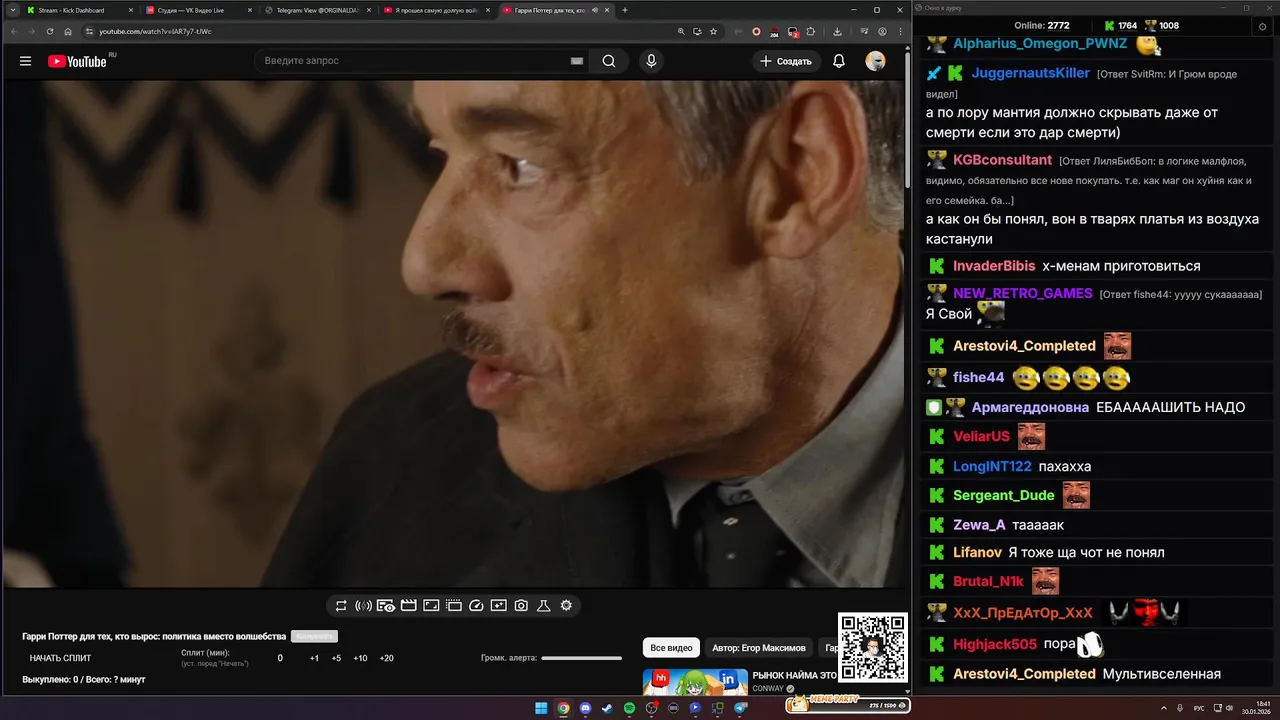Image resolution: width=1280 pixels, height=720 pixels.
Task: Open YouTube notifications bell
Action: pyautogui.click(x=839, y=61)
